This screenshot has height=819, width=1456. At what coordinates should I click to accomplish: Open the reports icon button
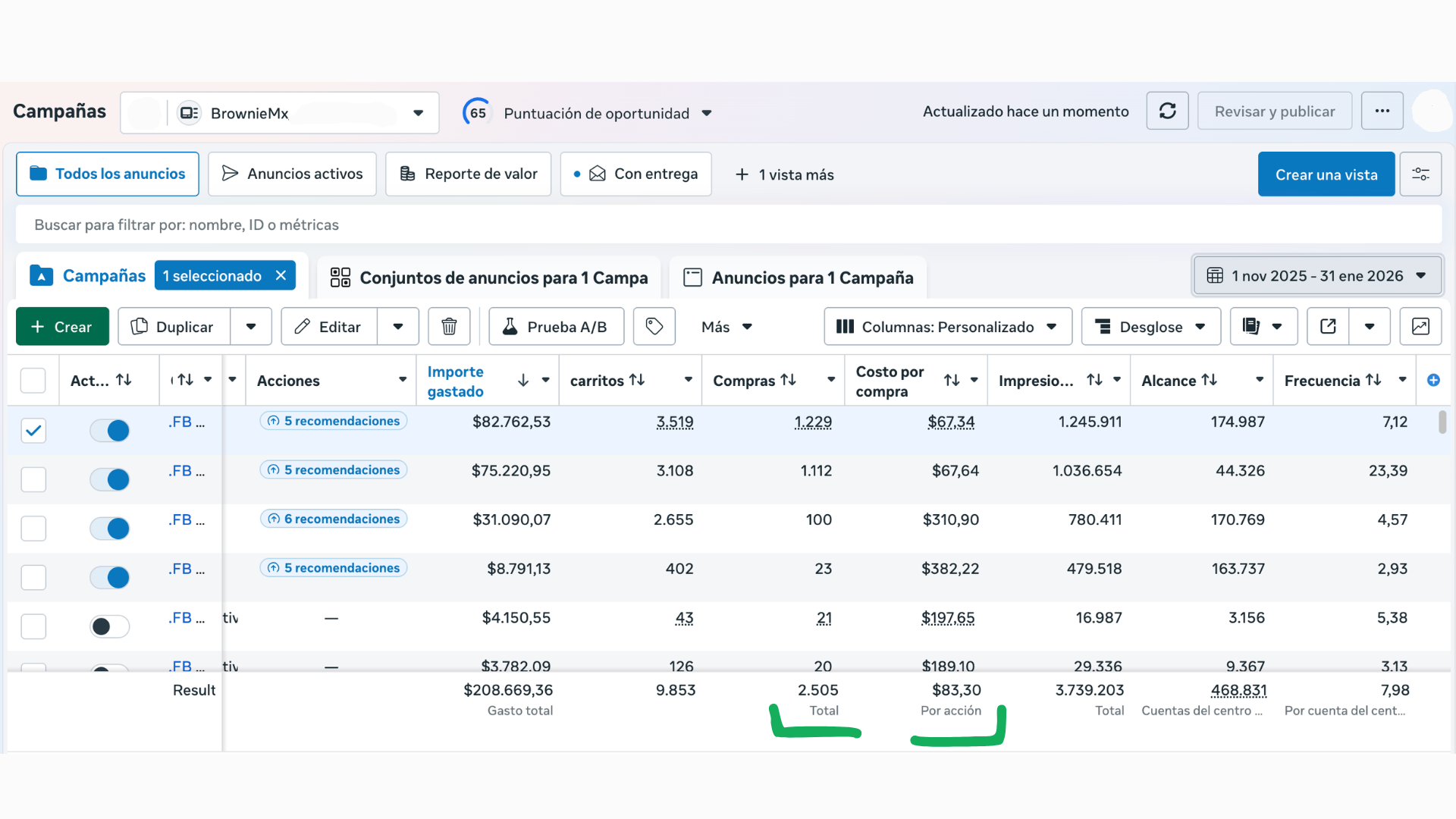(x=1252, y=327)
